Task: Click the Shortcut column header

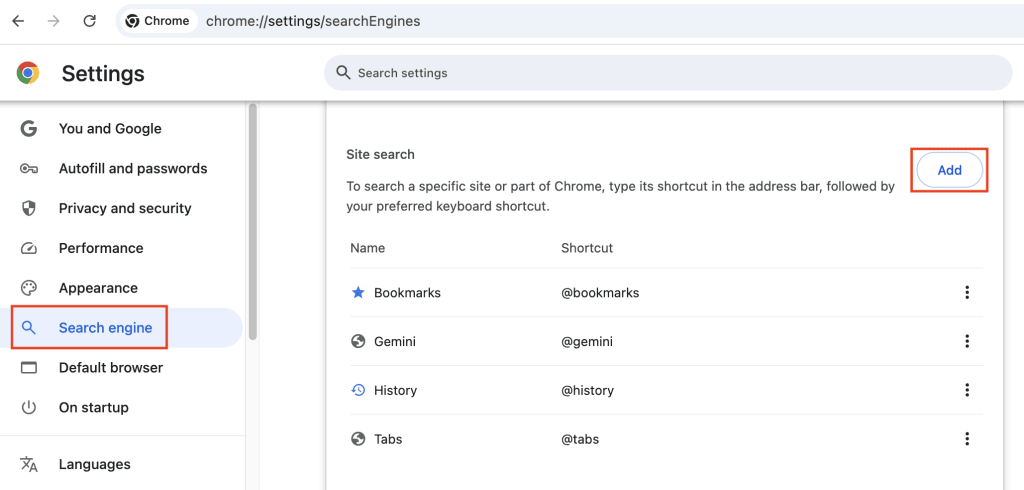Action: (x=587, y=248)
